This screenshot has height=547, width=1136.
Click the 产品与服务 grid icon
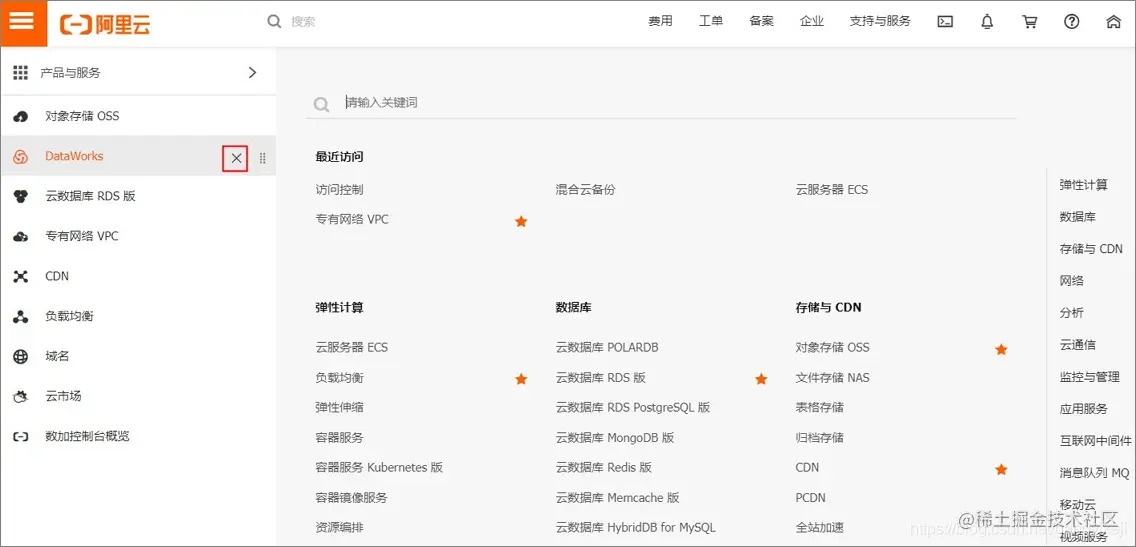pos(20,72)
